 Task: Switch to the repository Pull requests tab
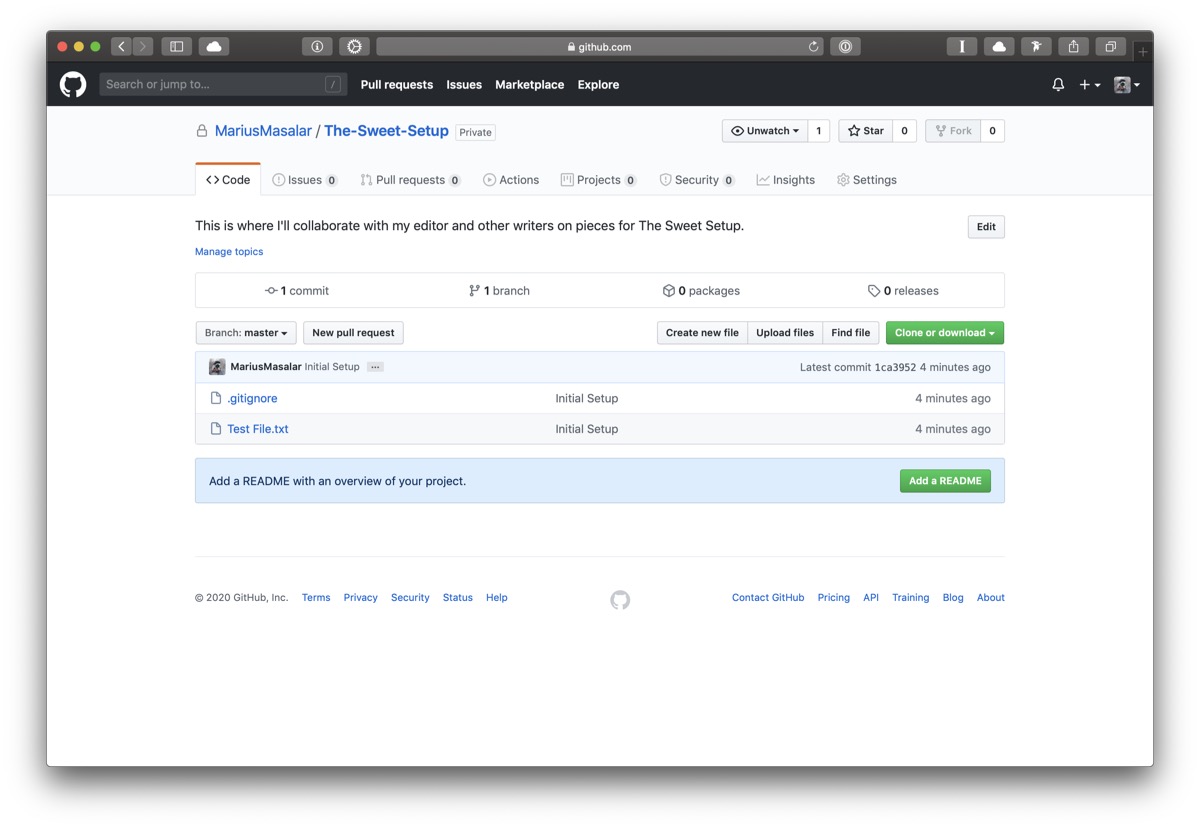tap(410, 180)
